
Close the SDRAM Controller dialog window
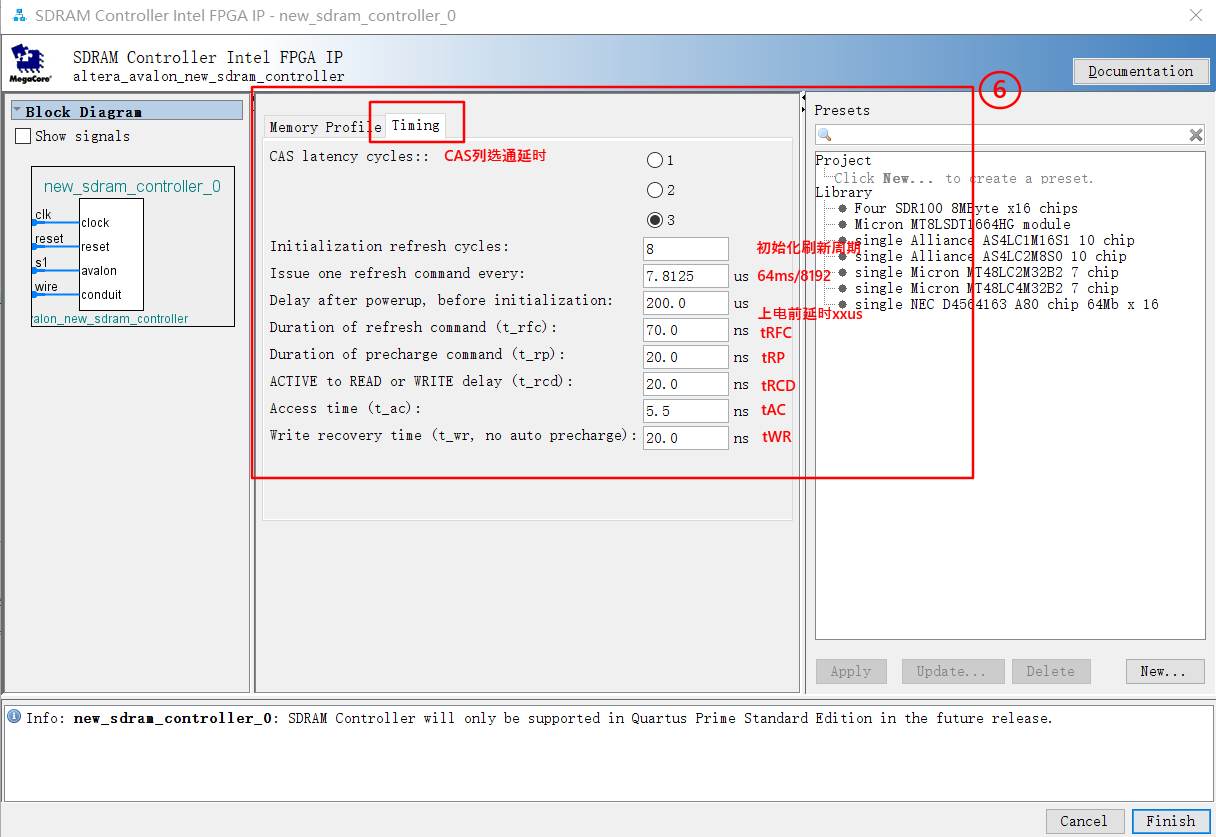(1195, 16)
